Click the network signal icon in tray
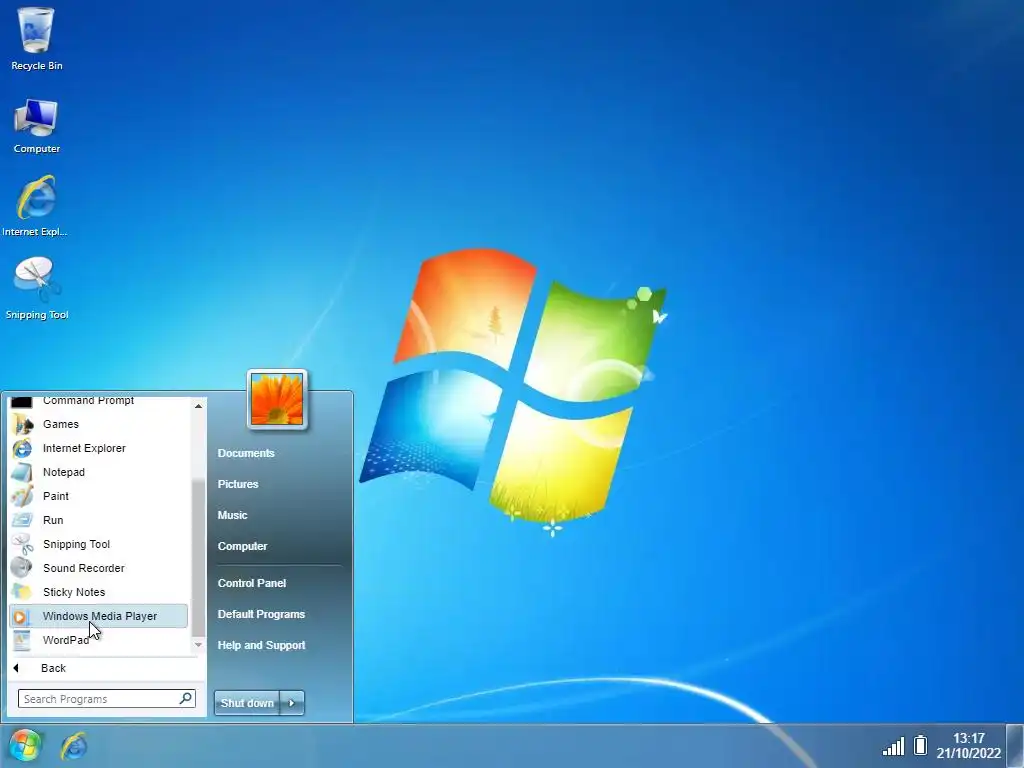The image size is (1024, 768). (x=893, y=746)
